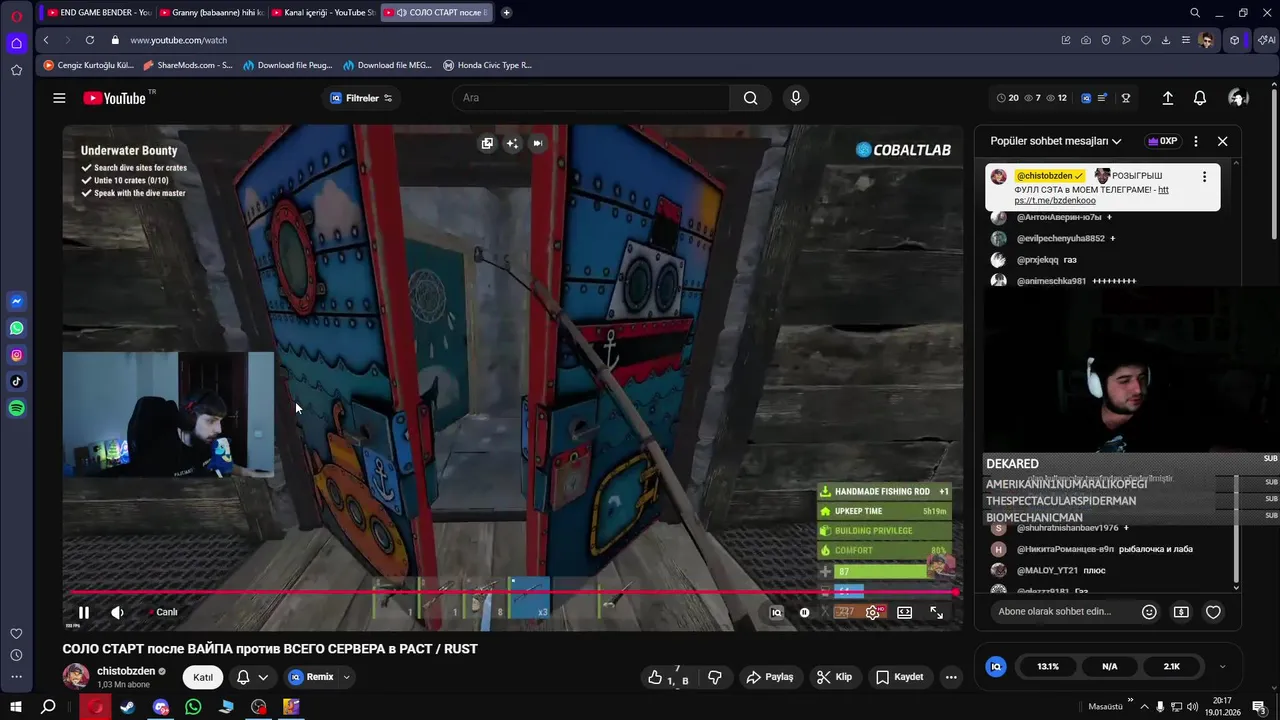1280x720 pixels.
Task: Open Opera AI button in the toolbar
Action: point(1267,40)
